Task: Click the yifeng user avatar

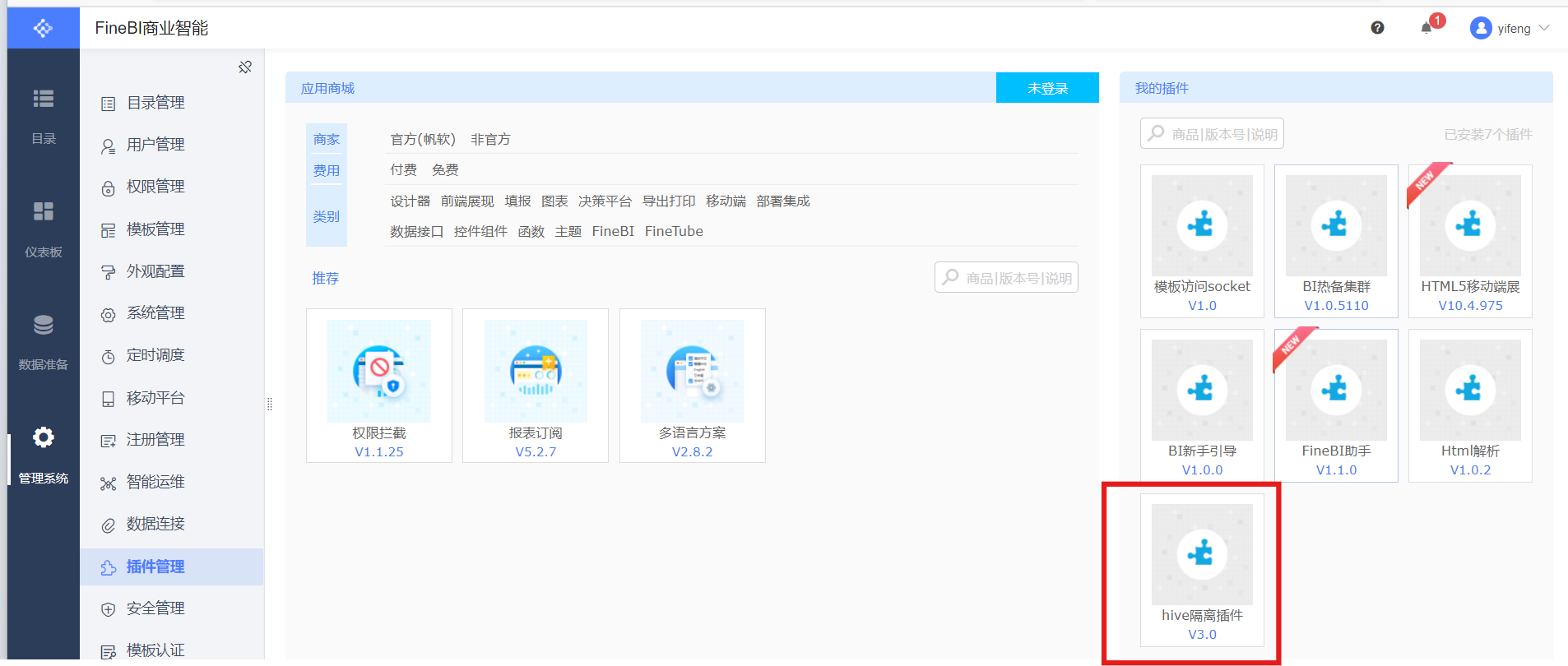Action: (x=1481, y=28)
